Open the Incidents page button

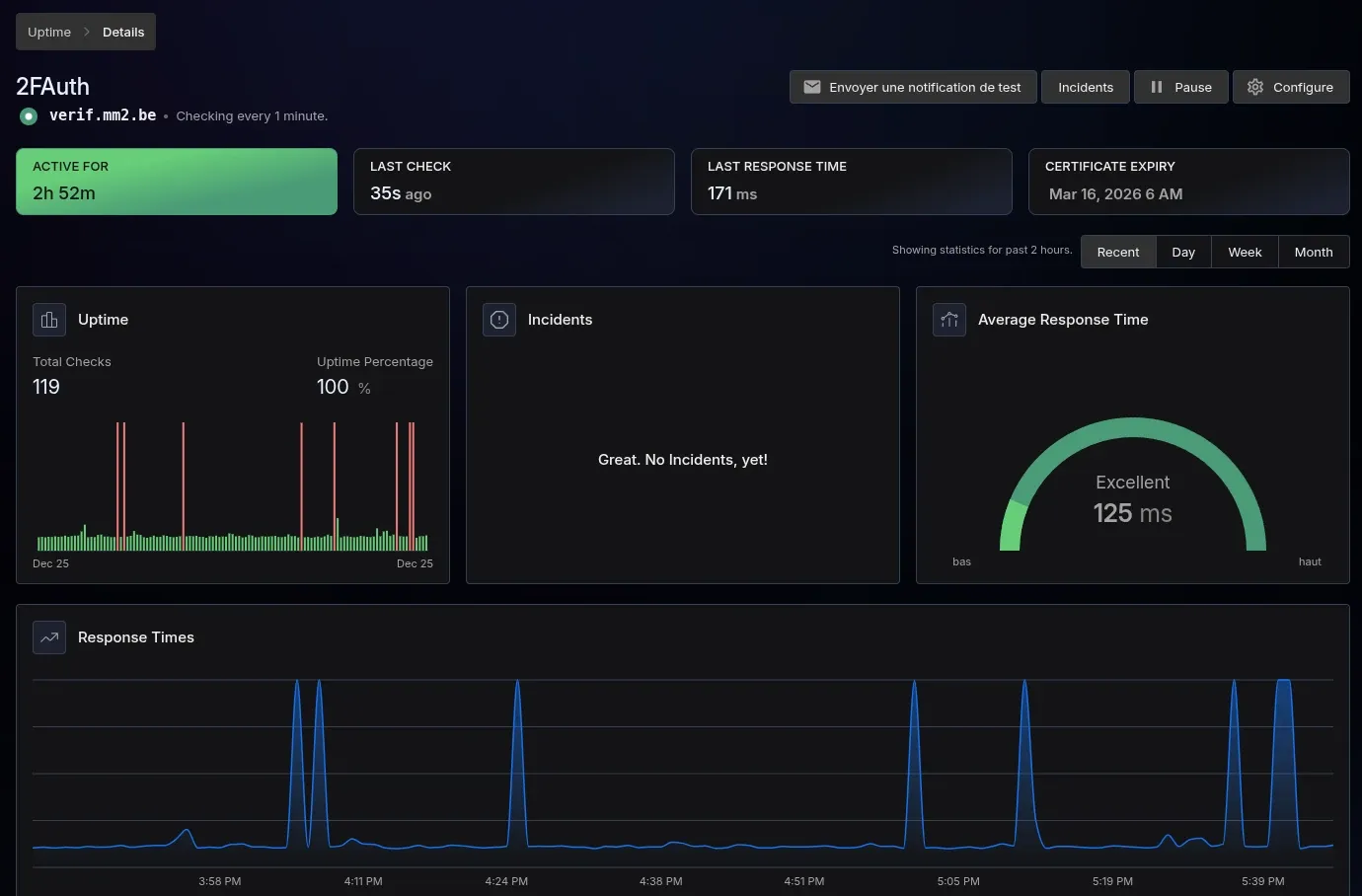[1086, 87]
